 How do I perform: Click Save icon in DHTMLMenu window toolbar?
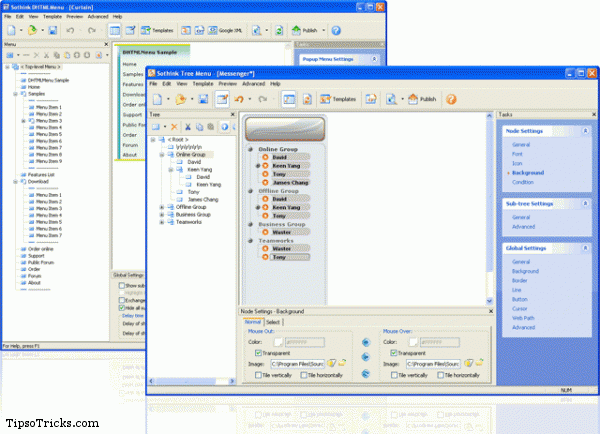pos(52,30)
